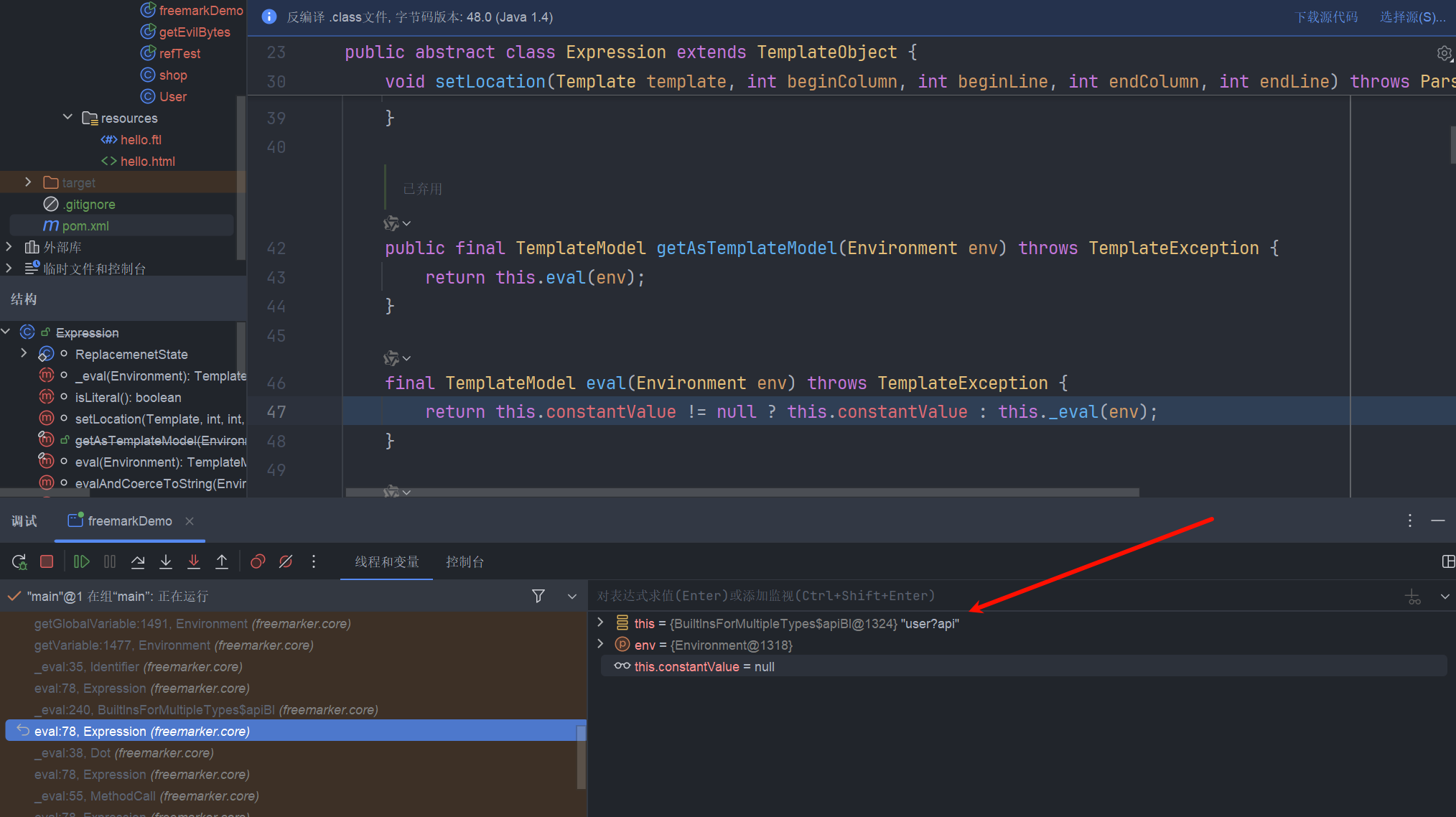
Task: Open thread selector dropdown arrow
Action: tap(572, 596)
